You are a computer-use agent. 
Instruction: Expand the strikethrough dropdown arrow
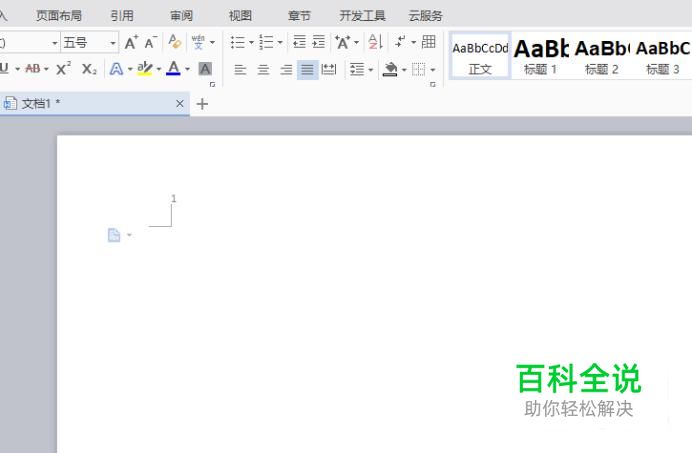(x=46, y=69)
